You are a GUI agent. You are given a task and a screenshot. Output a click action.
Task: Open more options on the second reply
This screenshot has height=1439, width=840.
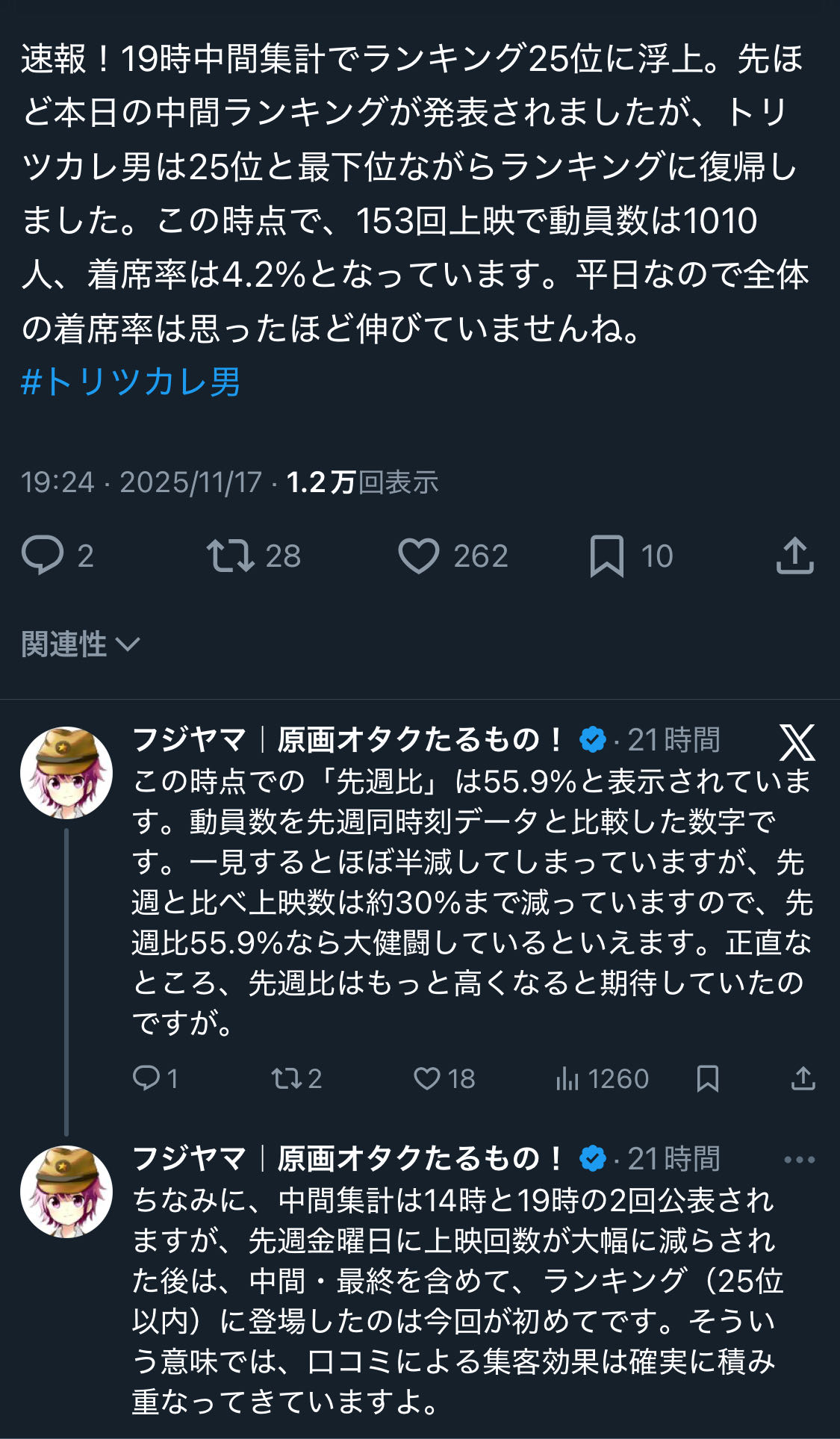coord(799,1160)
